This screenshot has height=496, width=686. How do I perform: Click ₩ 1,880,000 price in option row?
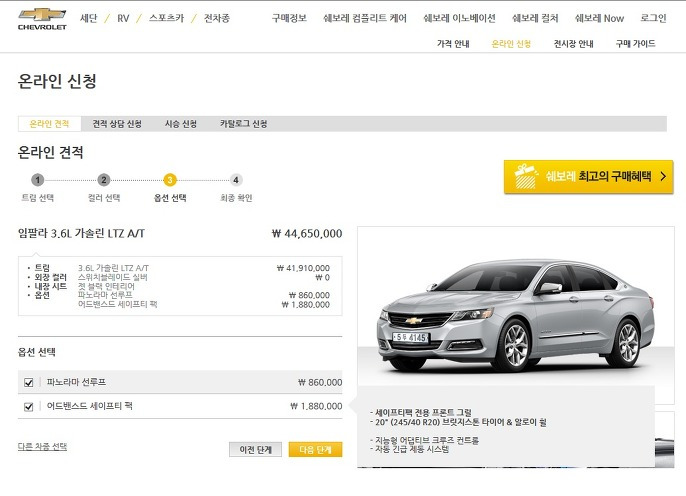316,406
